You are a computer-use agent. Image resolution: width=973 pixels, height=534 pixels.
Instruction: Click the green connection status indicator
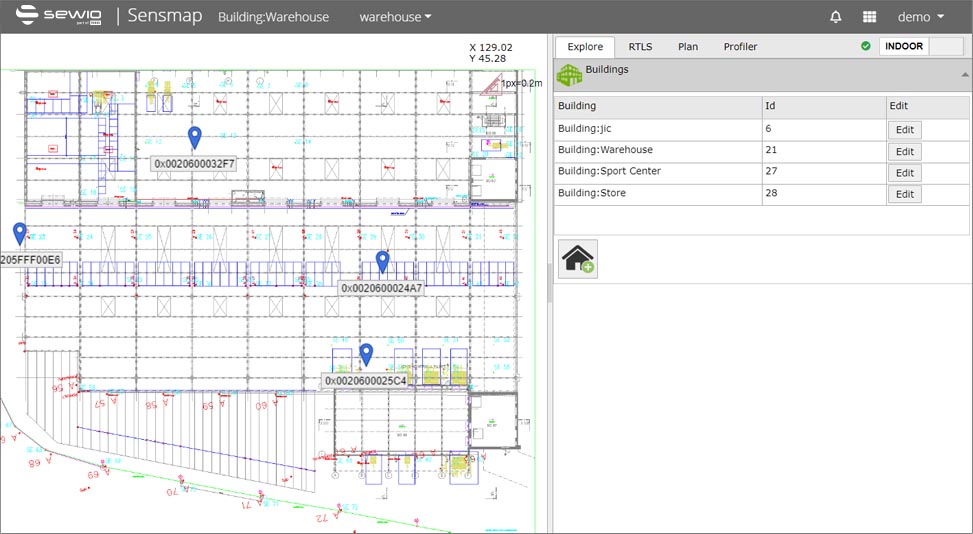coord(866,46)
